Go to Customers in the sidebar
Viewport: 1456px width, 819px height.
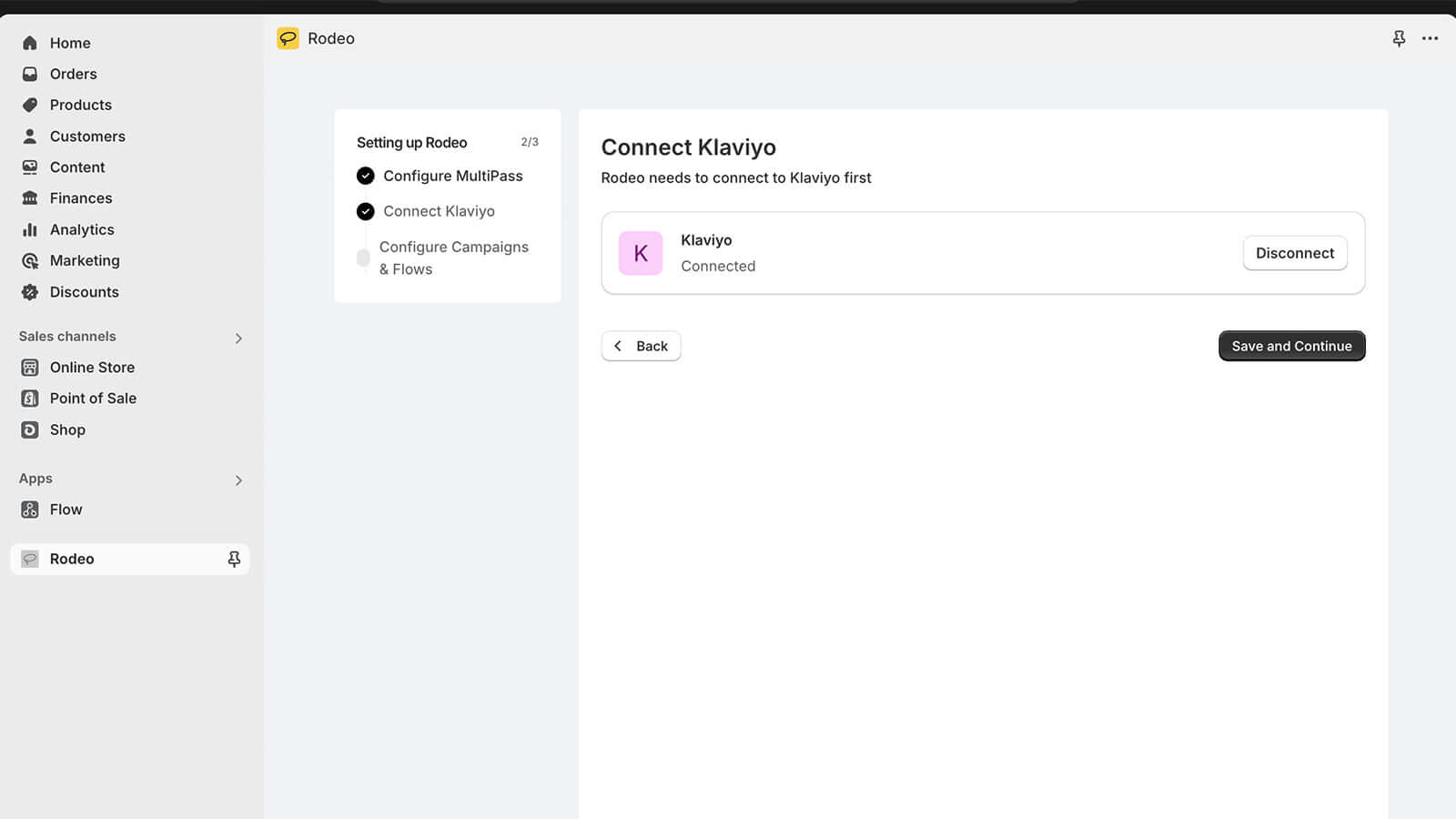[x=87, y=136]
